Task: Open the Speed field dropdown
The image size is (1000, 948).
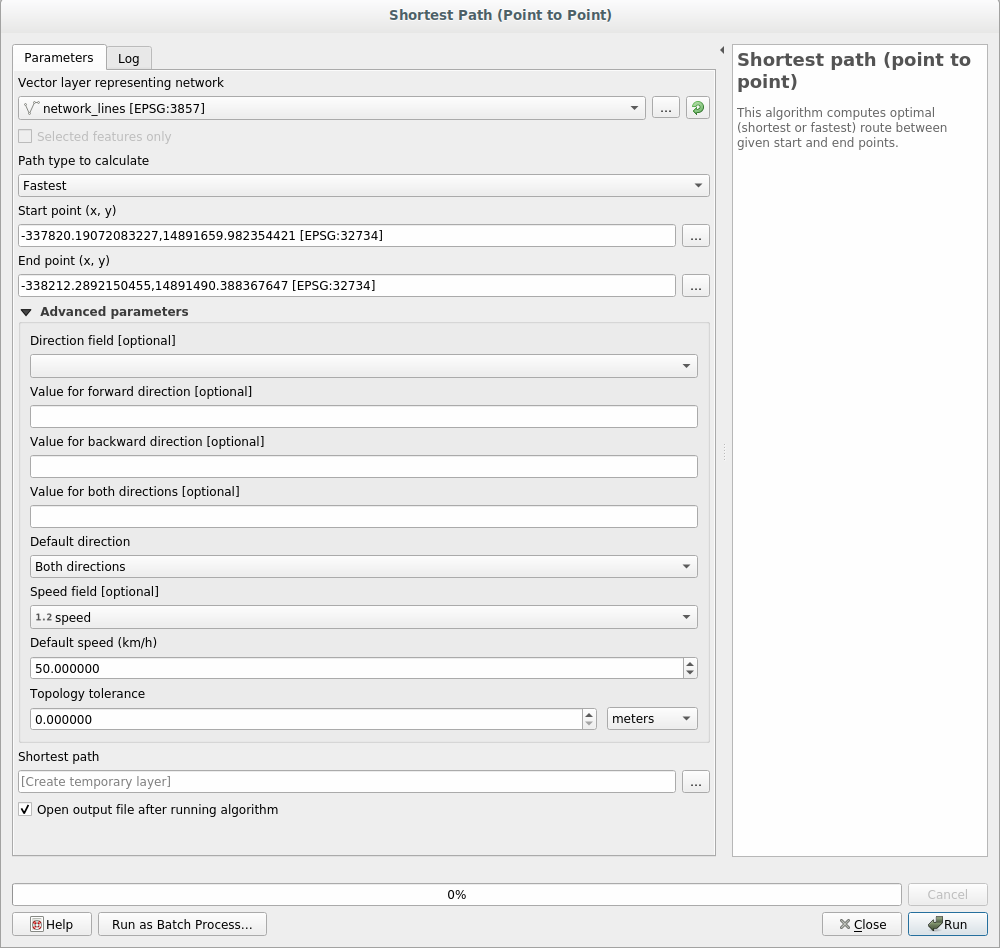Action: [x=363, y=618]
